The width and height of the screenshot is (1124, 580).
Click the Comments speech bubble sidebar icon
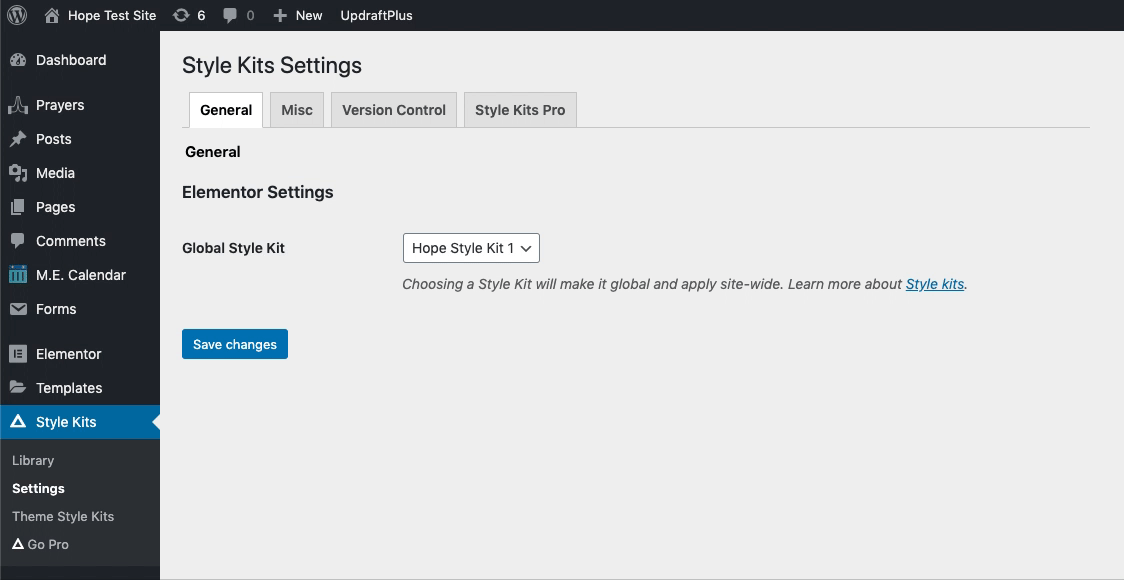click(x=18, y=241)
